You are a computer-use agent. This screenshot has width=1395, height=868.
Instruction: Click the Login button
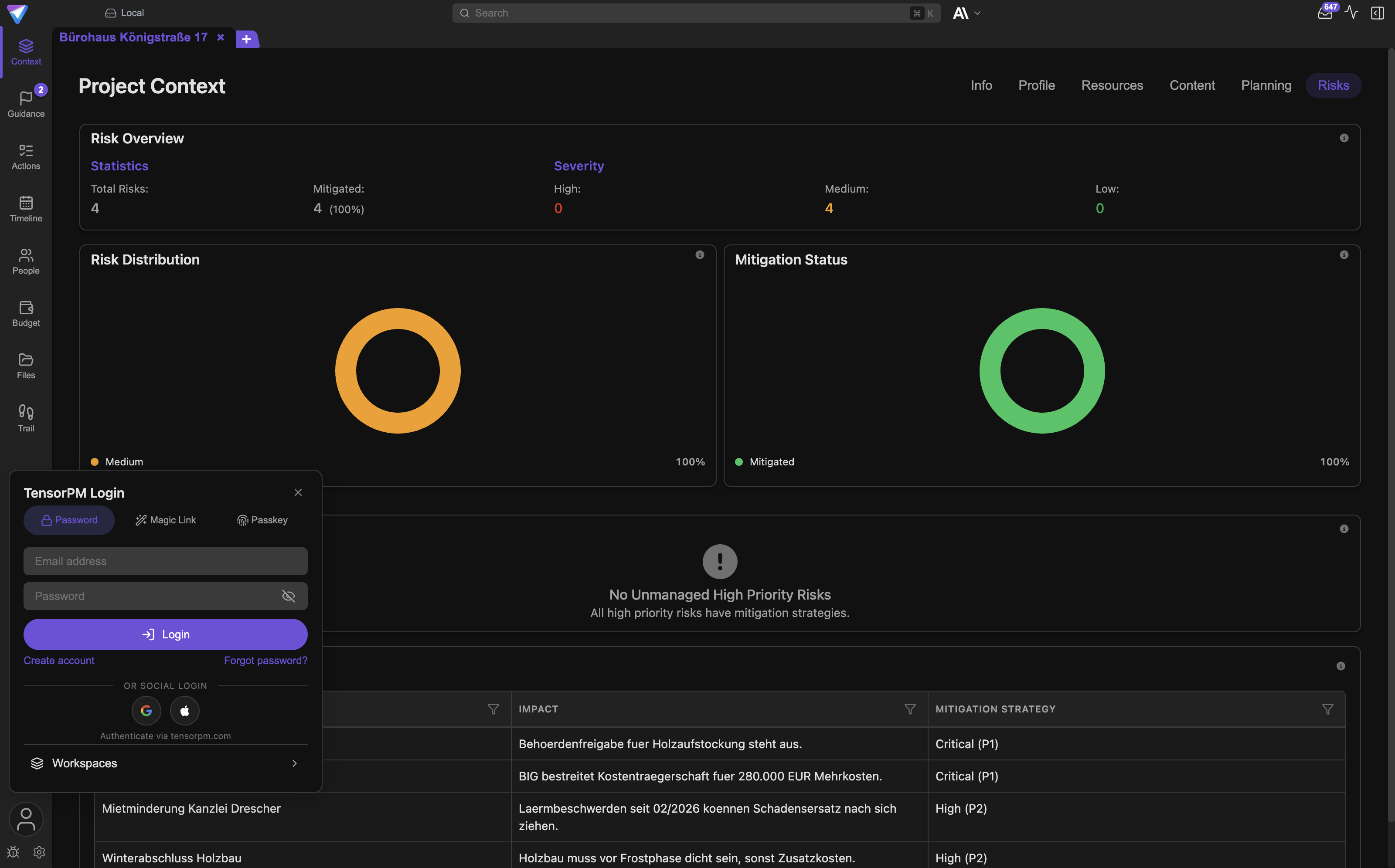pyautogui.click(x=165, y=634)
